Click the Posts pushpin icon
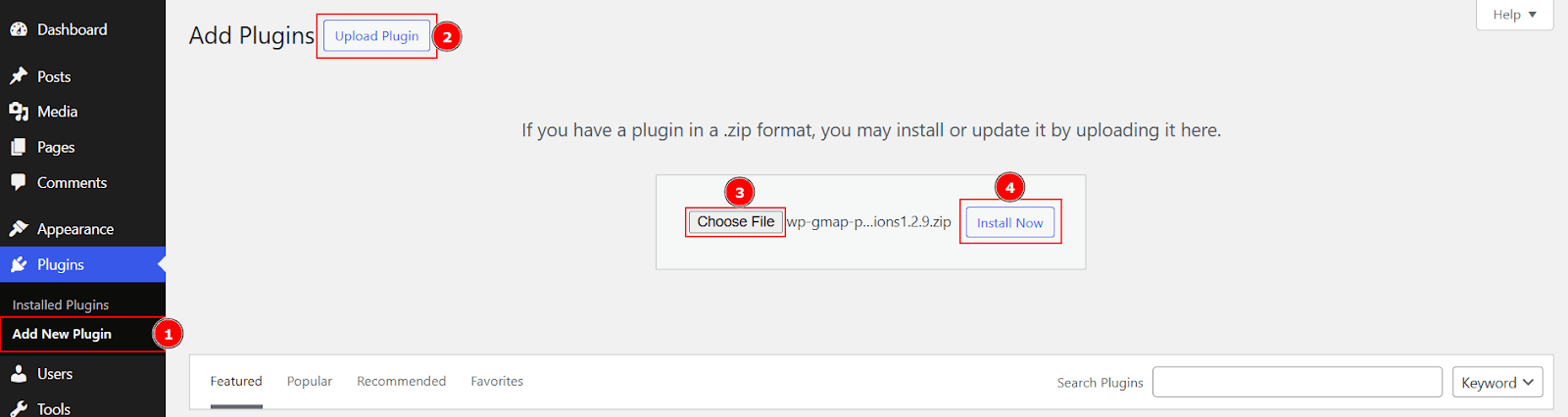This screenshot has height=417, width=1568. [x=19, y=76]
